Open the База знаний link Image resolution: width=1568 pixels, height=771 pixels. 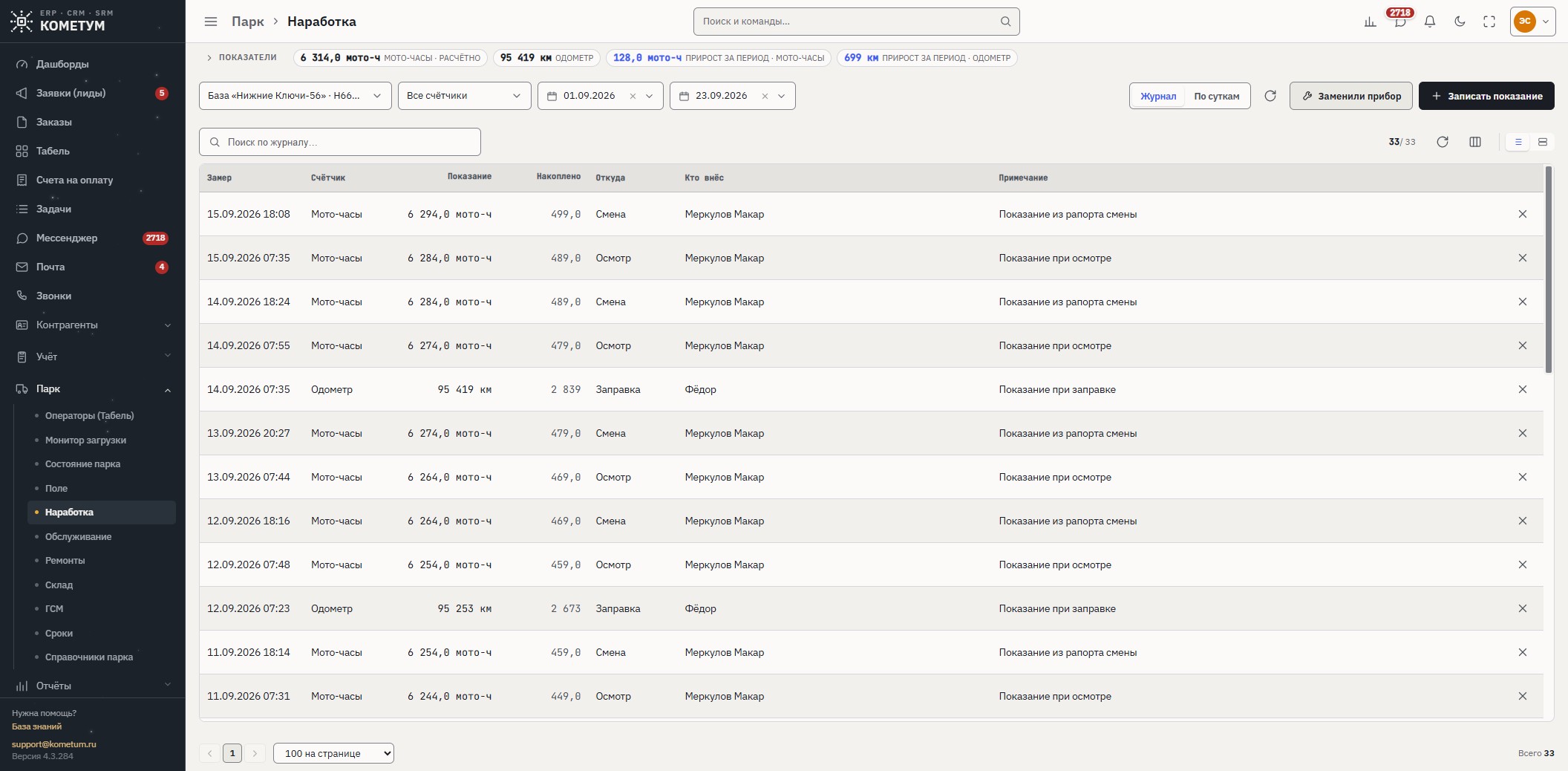36,726
